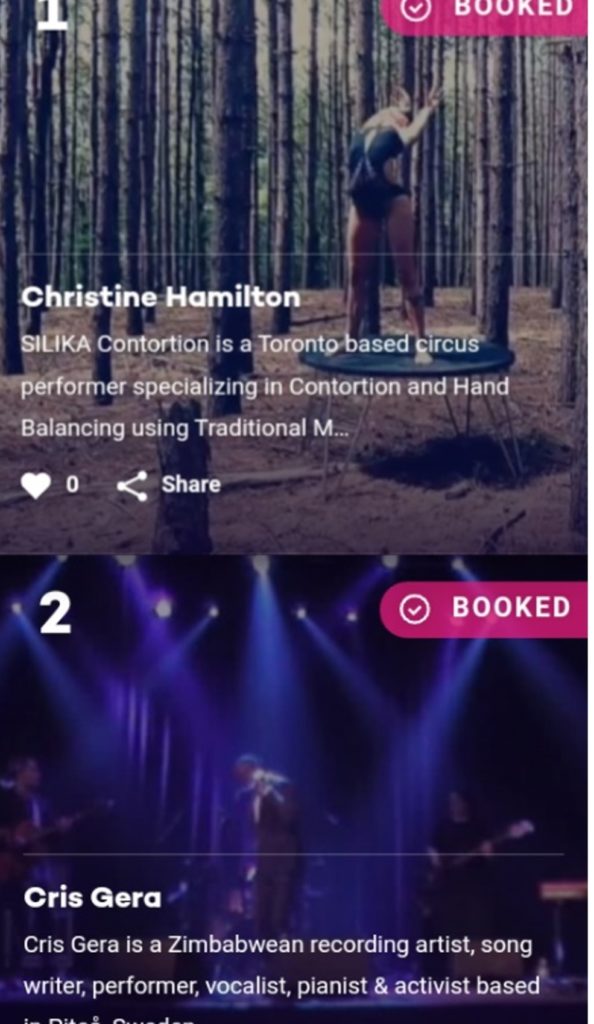Click the like count number zero
This screenshot has width=594, height=1024.
click(72, 485)
